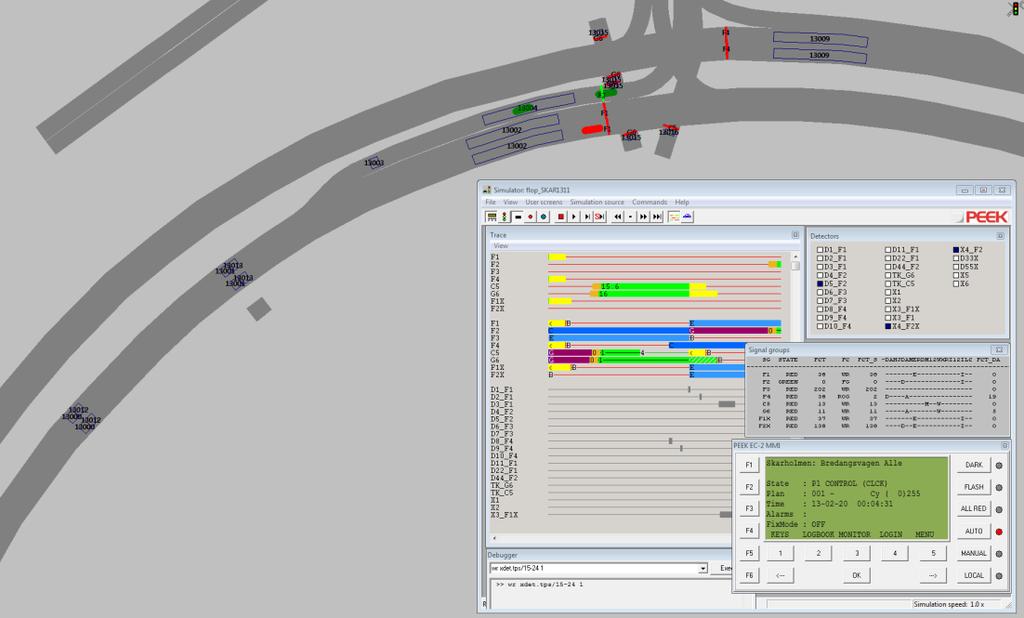Click the fast-forward double-arrow icon
The image size is (1024, 618).
tap(643, 217)
